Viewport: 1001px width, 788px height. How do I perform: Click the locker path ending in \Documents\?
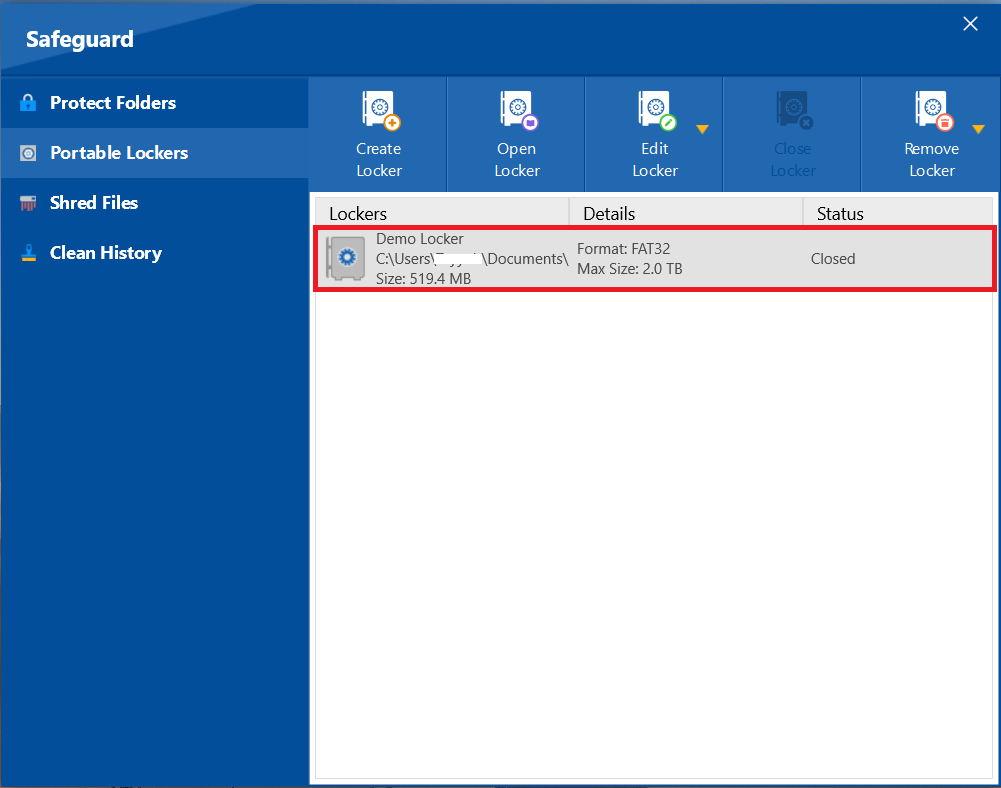point(472,259)
